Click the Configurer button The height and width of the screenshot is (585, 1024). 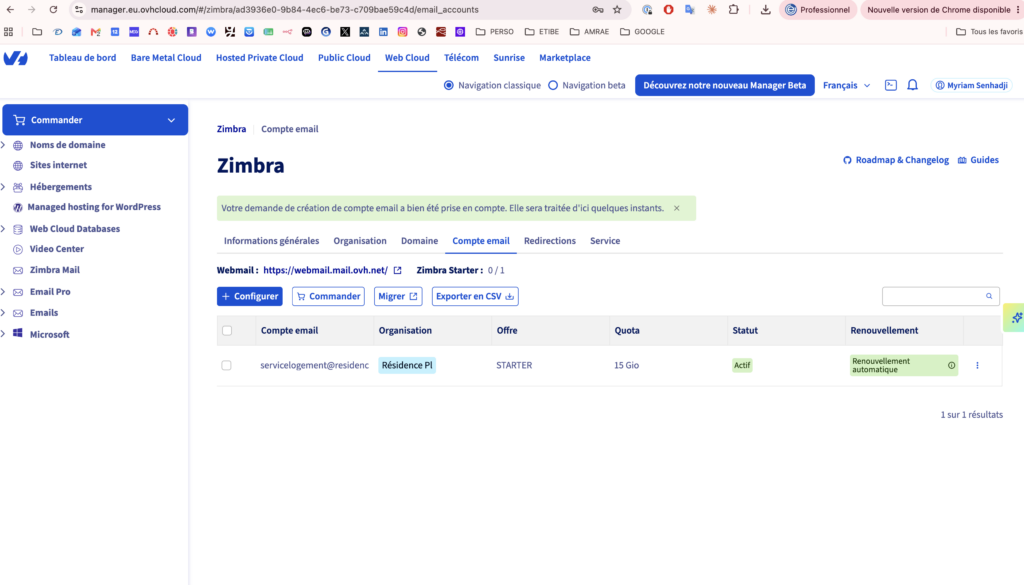[x=249, y=296]
